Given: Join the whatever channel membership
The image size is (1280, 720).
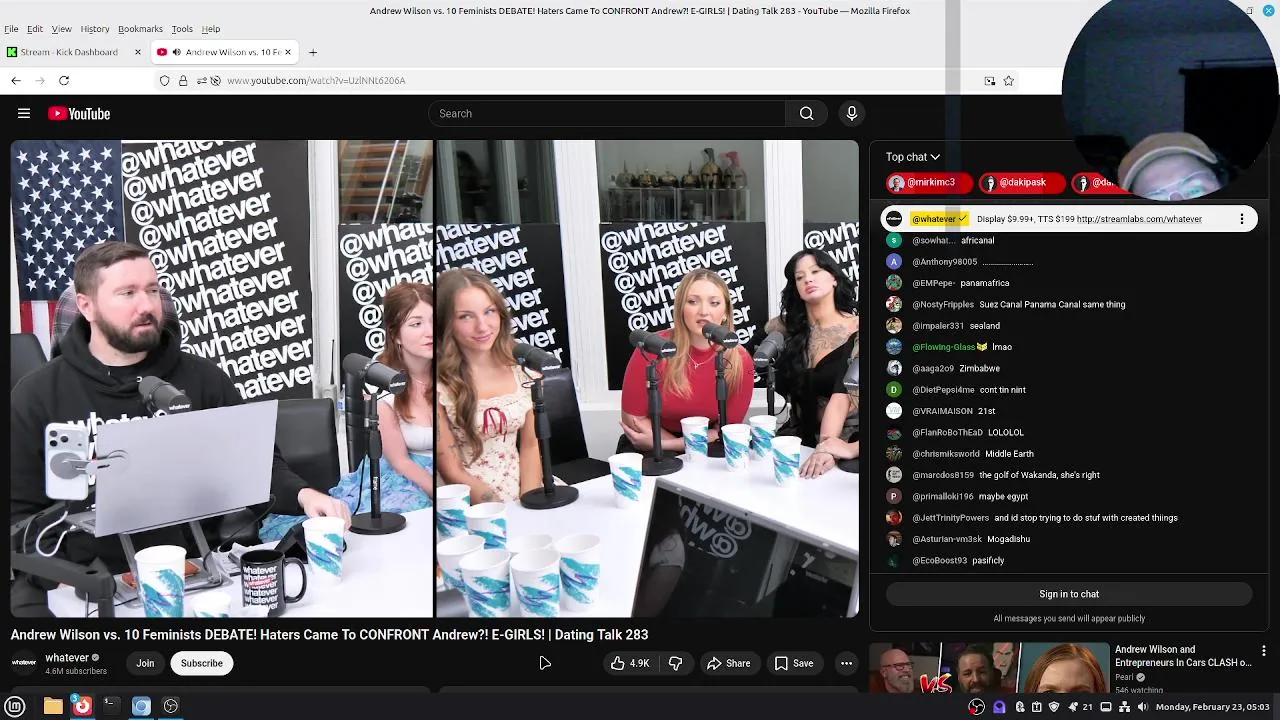Looking at the screenshot, I should [145, 663].
